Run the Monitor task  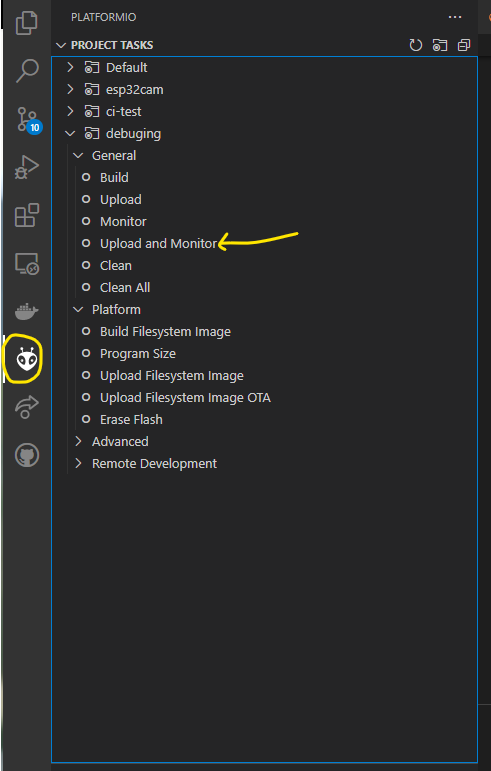123,222
